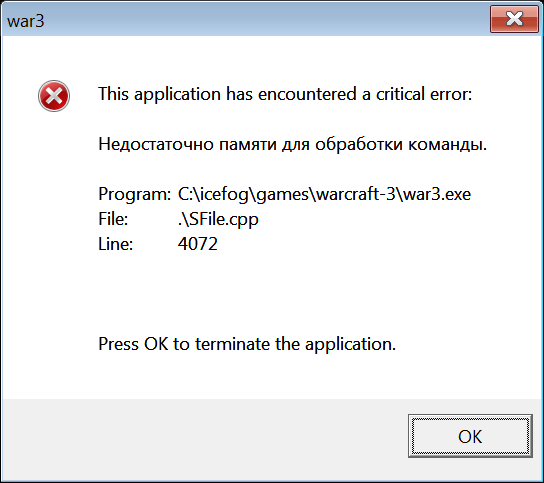The image size is (544, 483).
Task: Click the Russian out-of-memory message
Action: coord(292,144)
